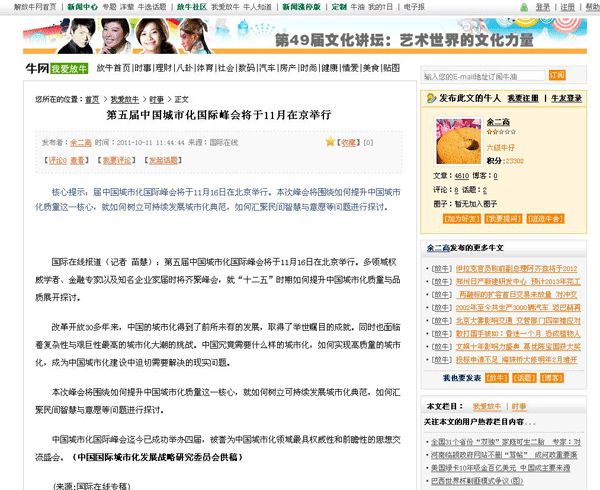Open recommended article 美国绿卡10年吸金百亿美元

pyautogui.click(x=501, y=468)
